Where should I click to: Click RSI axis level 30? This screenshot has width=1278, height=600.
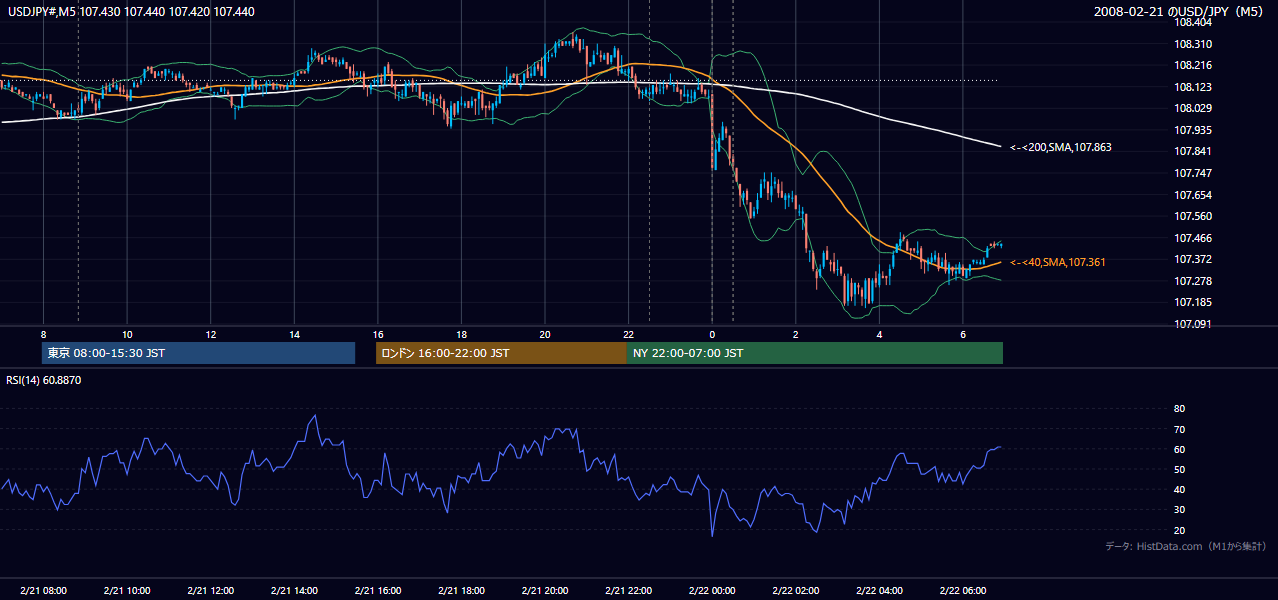click(1179, 510)
